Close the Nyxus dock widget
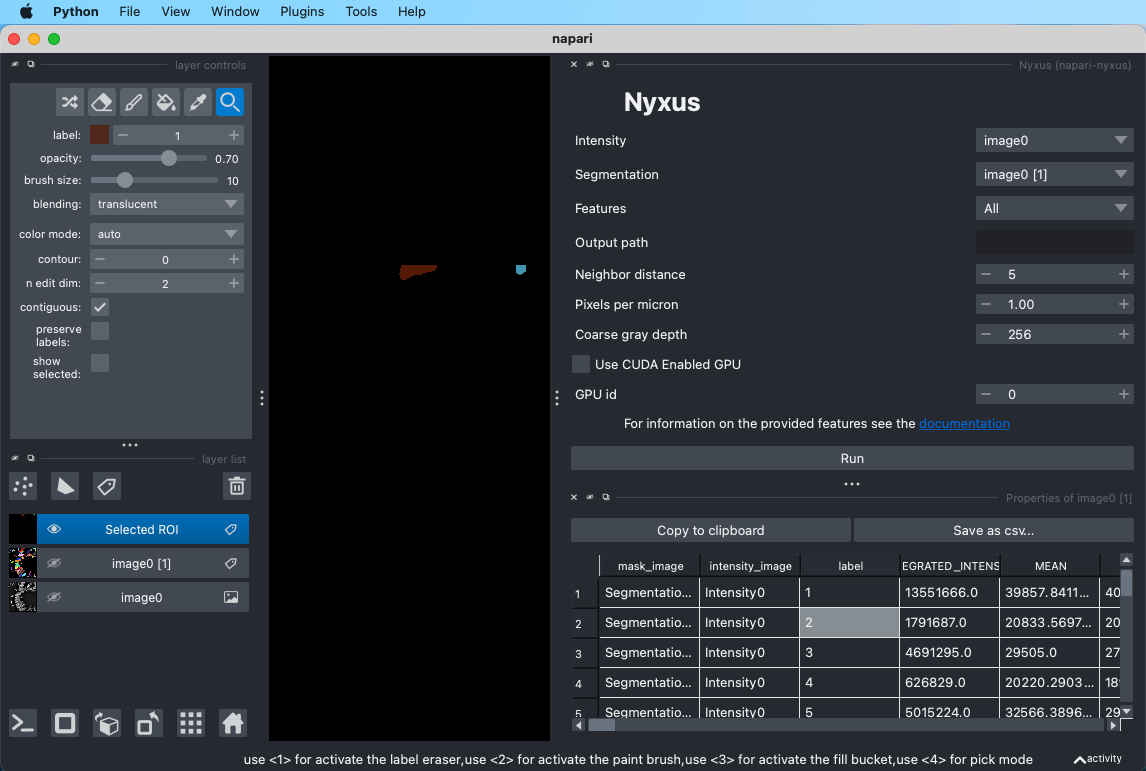The width and height of the screenshot is (1146, 771). (x=574, y=64)
